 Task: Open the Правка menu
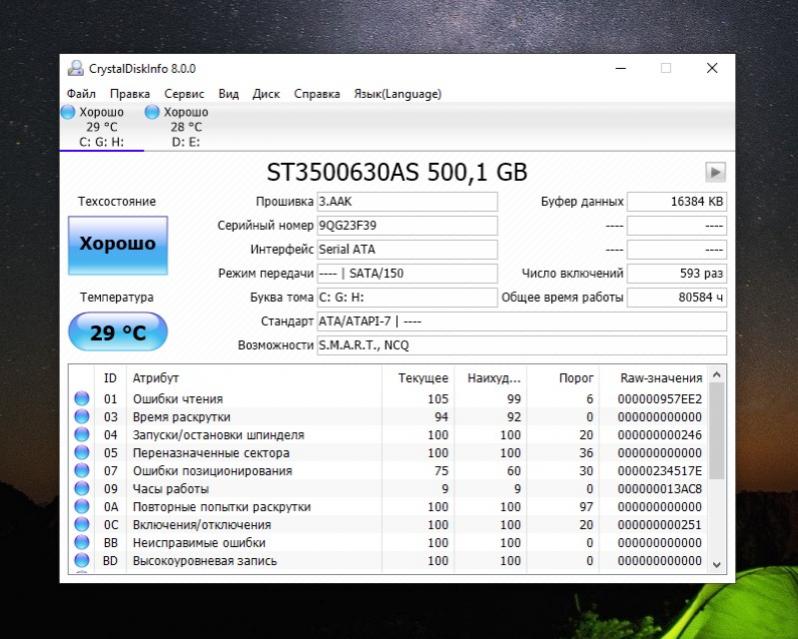coord(130,94)
